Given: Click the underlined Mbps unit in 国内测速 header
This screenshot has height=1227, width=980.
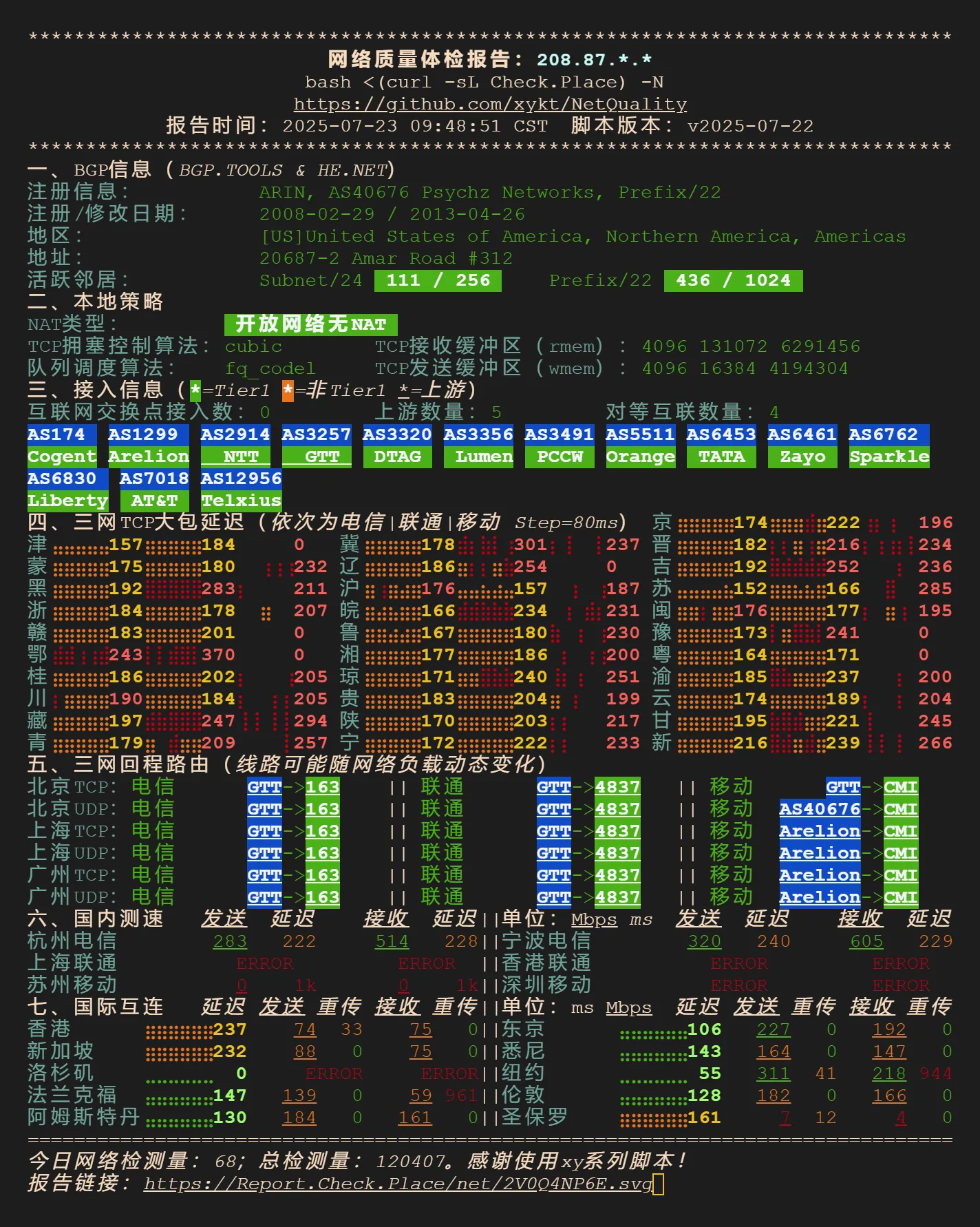Looking at the screenshot, I should pyautogui.click(x=594, y=919).
